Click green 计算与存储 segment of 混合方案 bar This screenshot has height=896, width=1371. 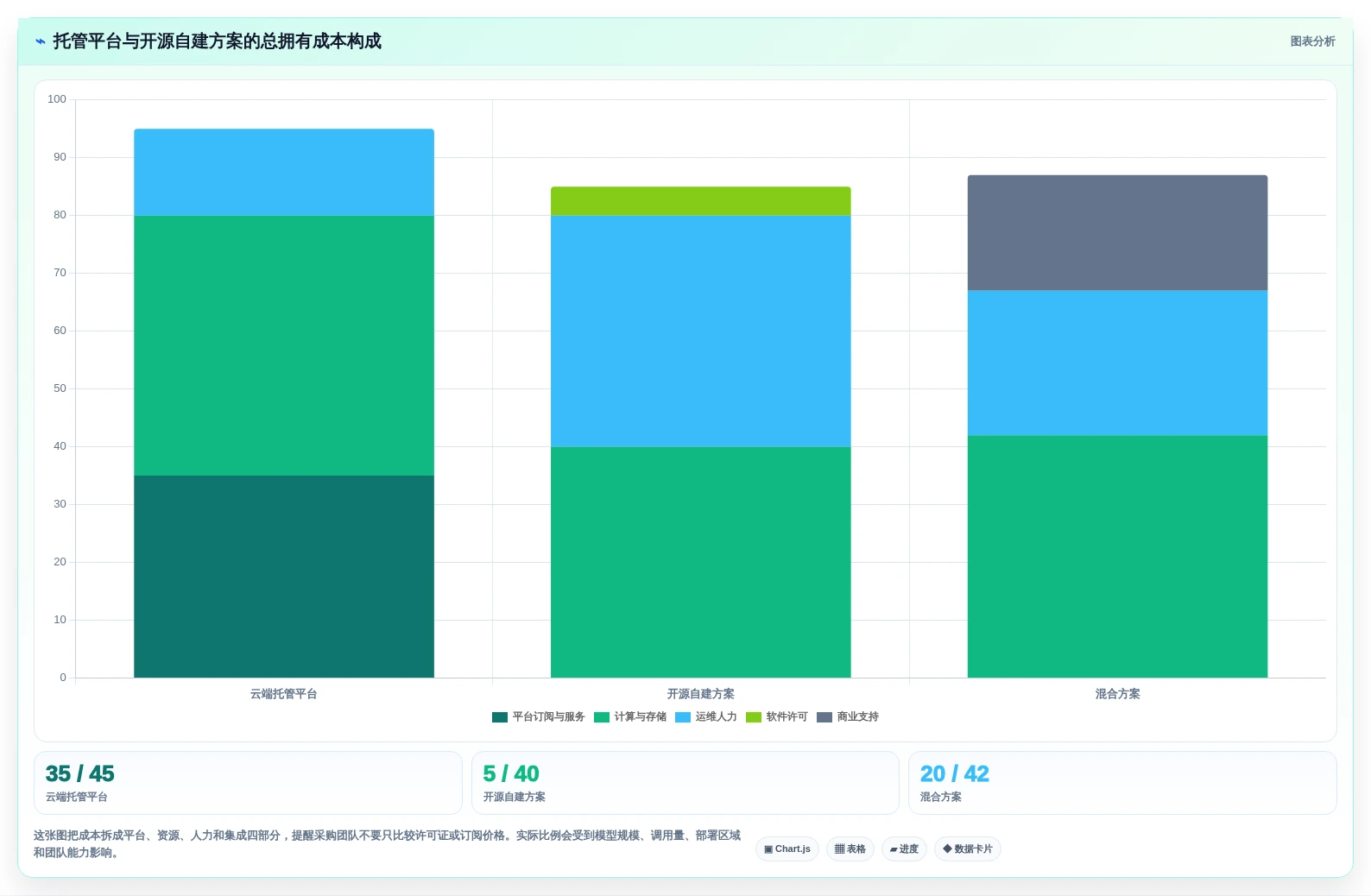[x=1118, y=557]
